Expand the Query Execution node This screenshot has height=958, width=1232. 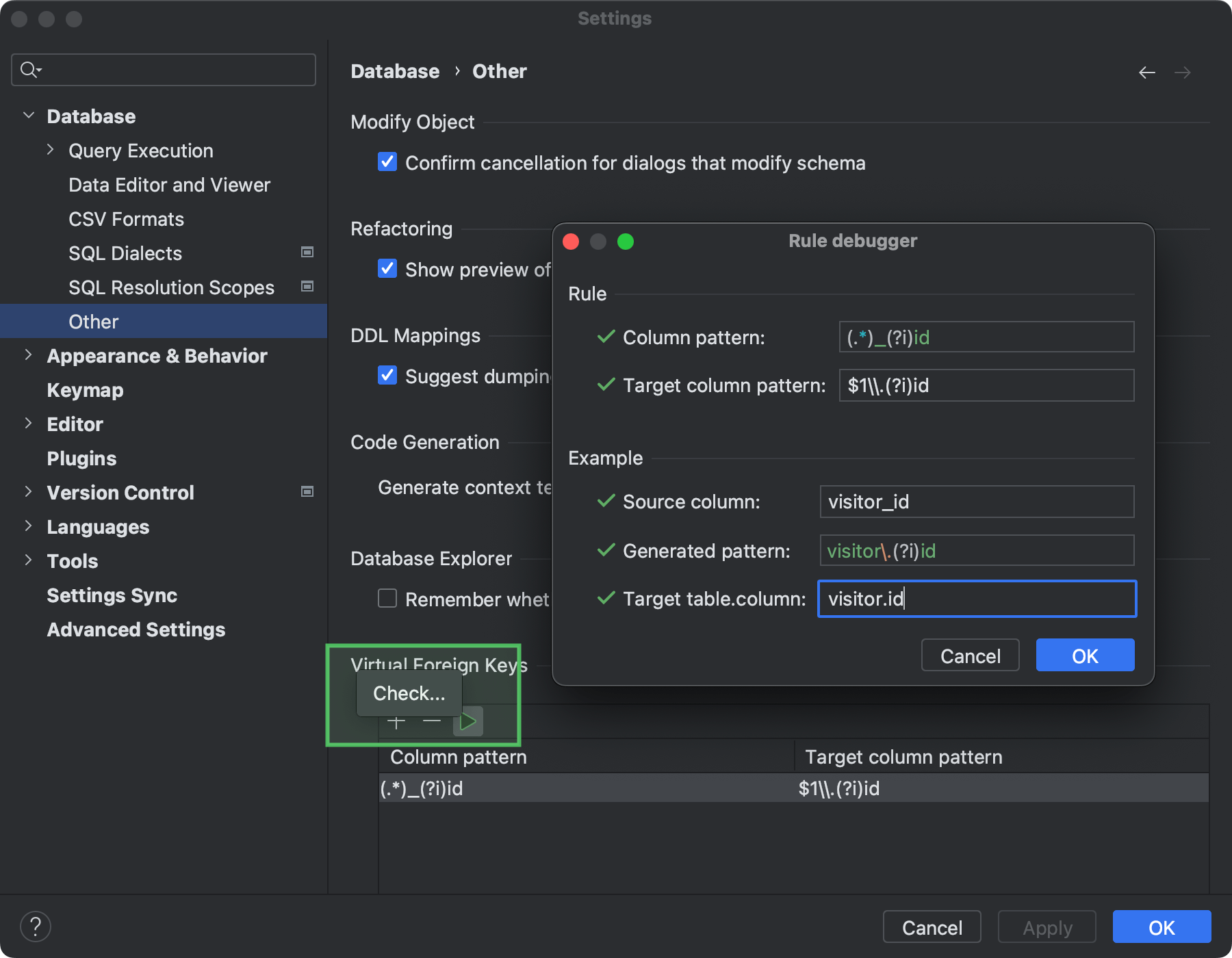50,149
